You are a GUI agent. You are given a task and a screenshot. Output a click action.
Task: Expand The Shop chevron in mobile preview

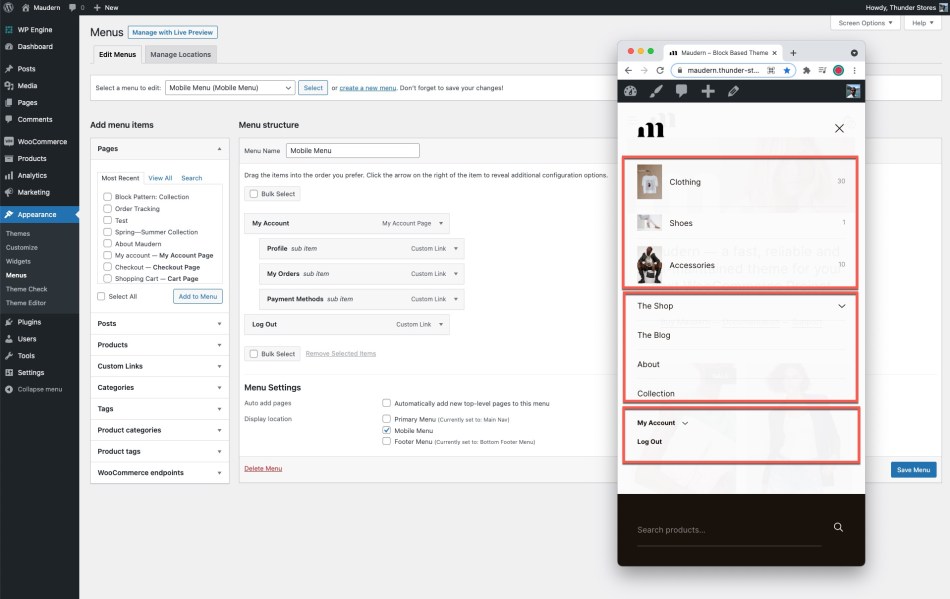point(842,306)
